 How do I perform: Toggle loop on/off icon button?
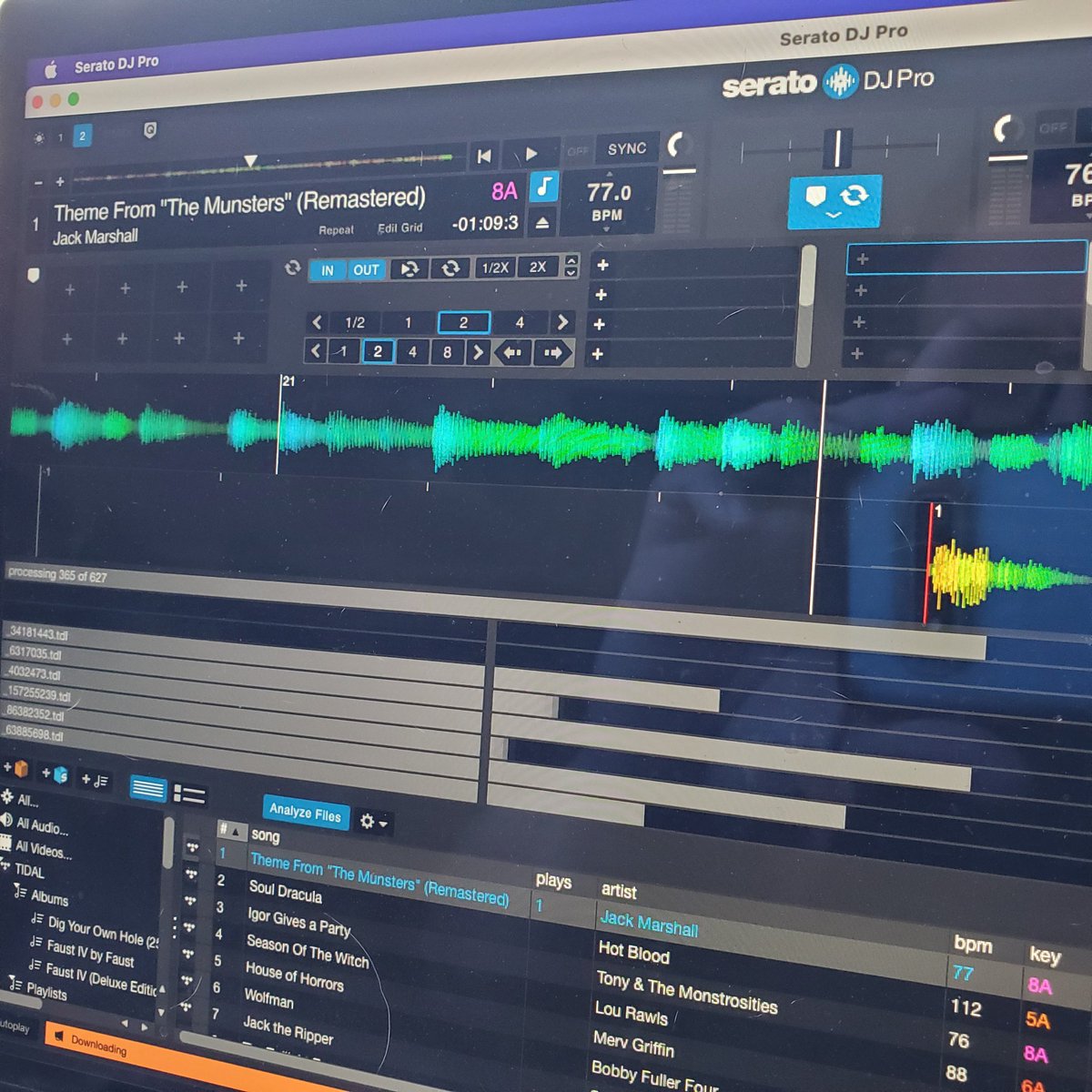pos(450,268)
